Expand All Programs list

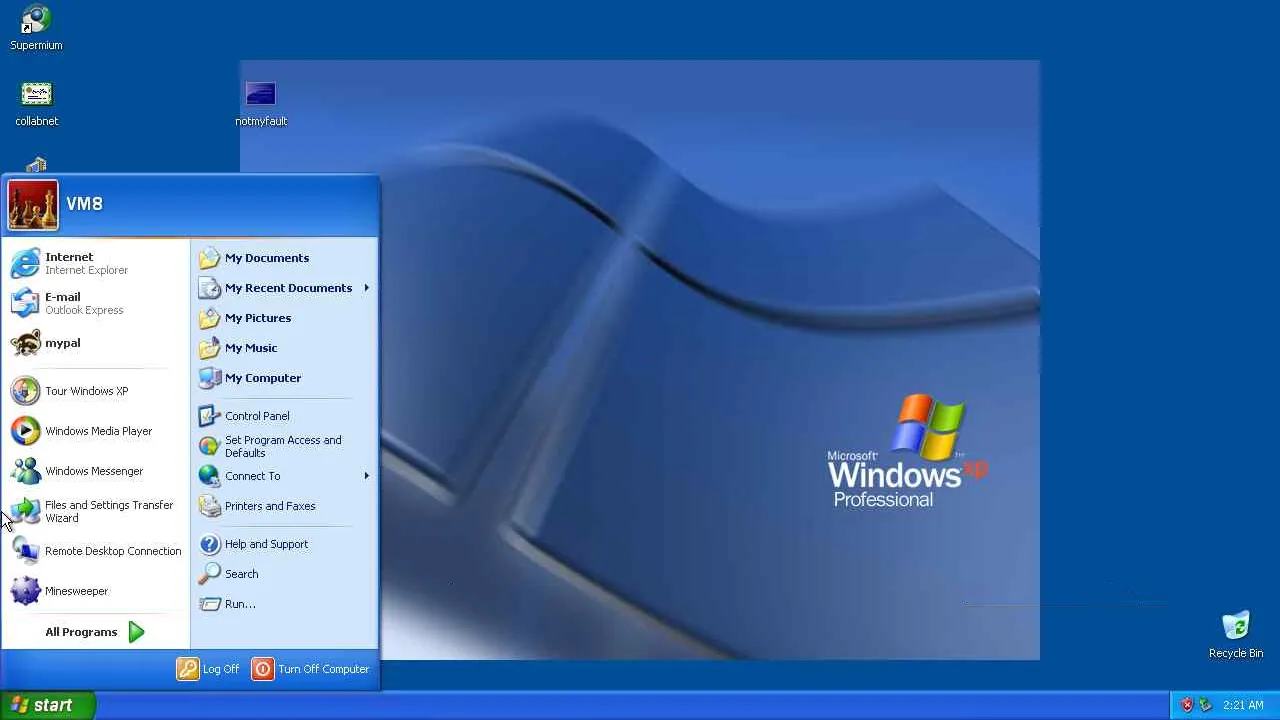(x=95, y=632)
